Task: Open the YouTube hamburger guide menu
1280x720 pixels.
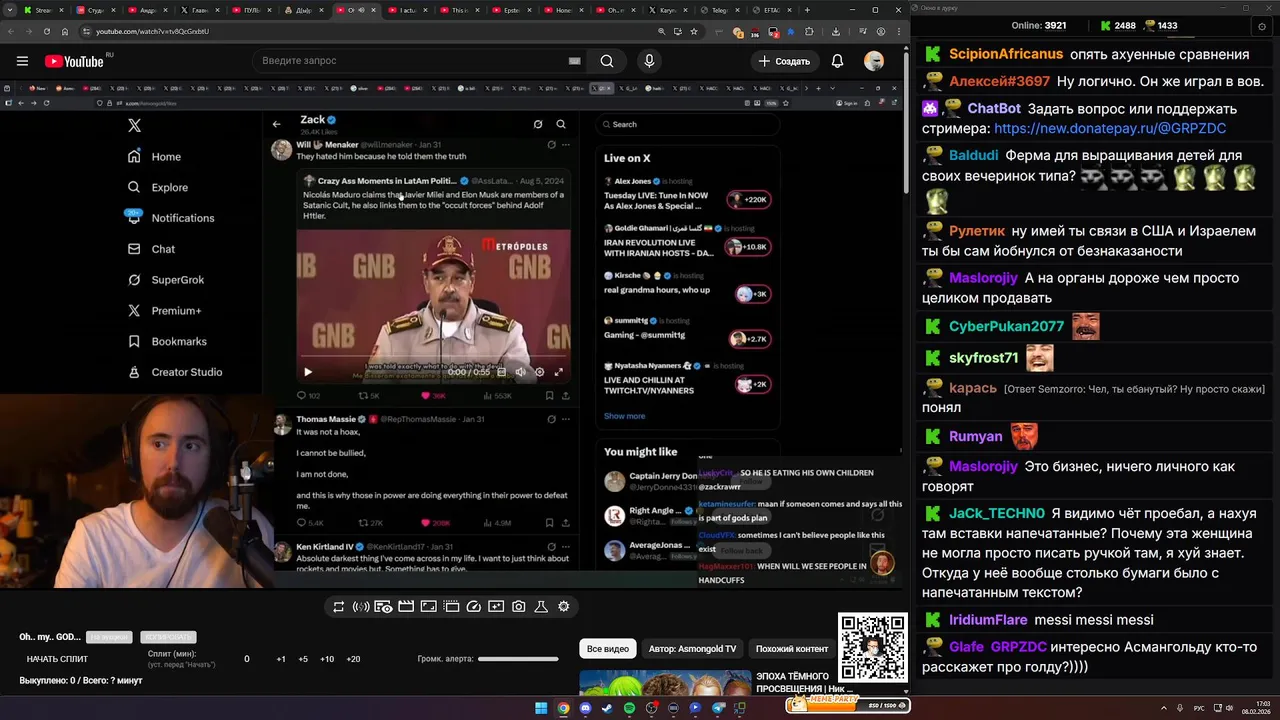Action: 22,61
